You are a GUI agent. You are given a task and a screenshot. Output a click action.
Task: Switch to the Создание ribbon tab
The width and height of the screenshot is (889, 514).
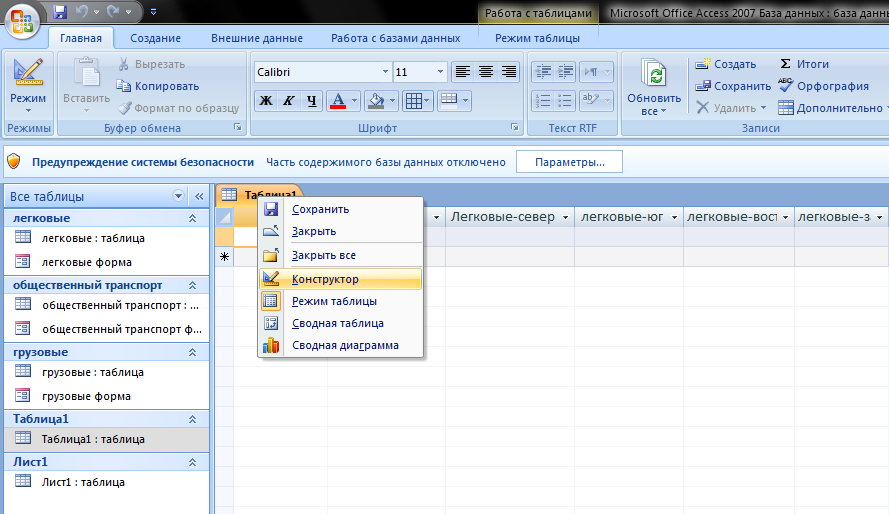[155, 38]
